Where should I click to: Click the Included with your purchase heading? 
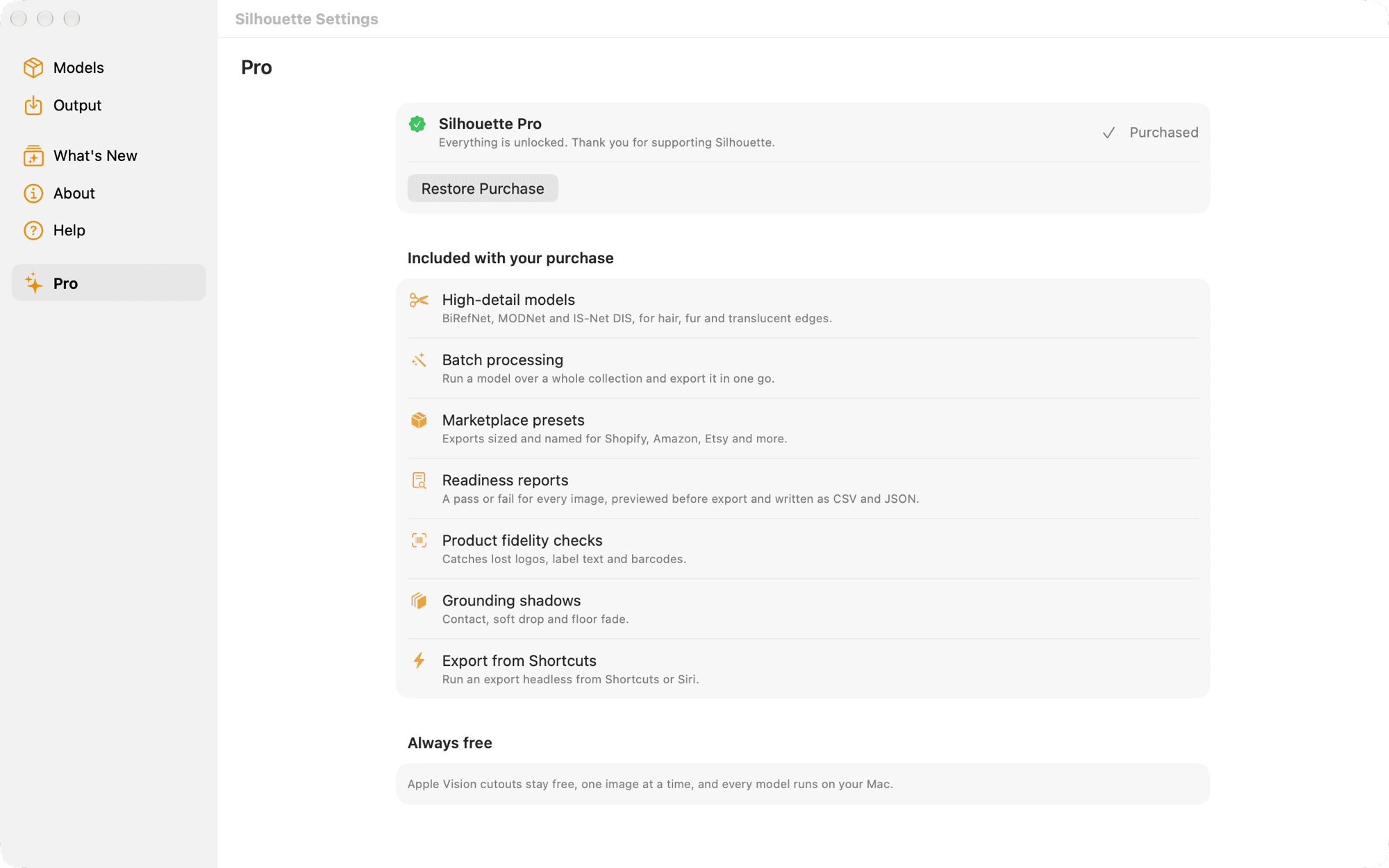coord(510,258)
